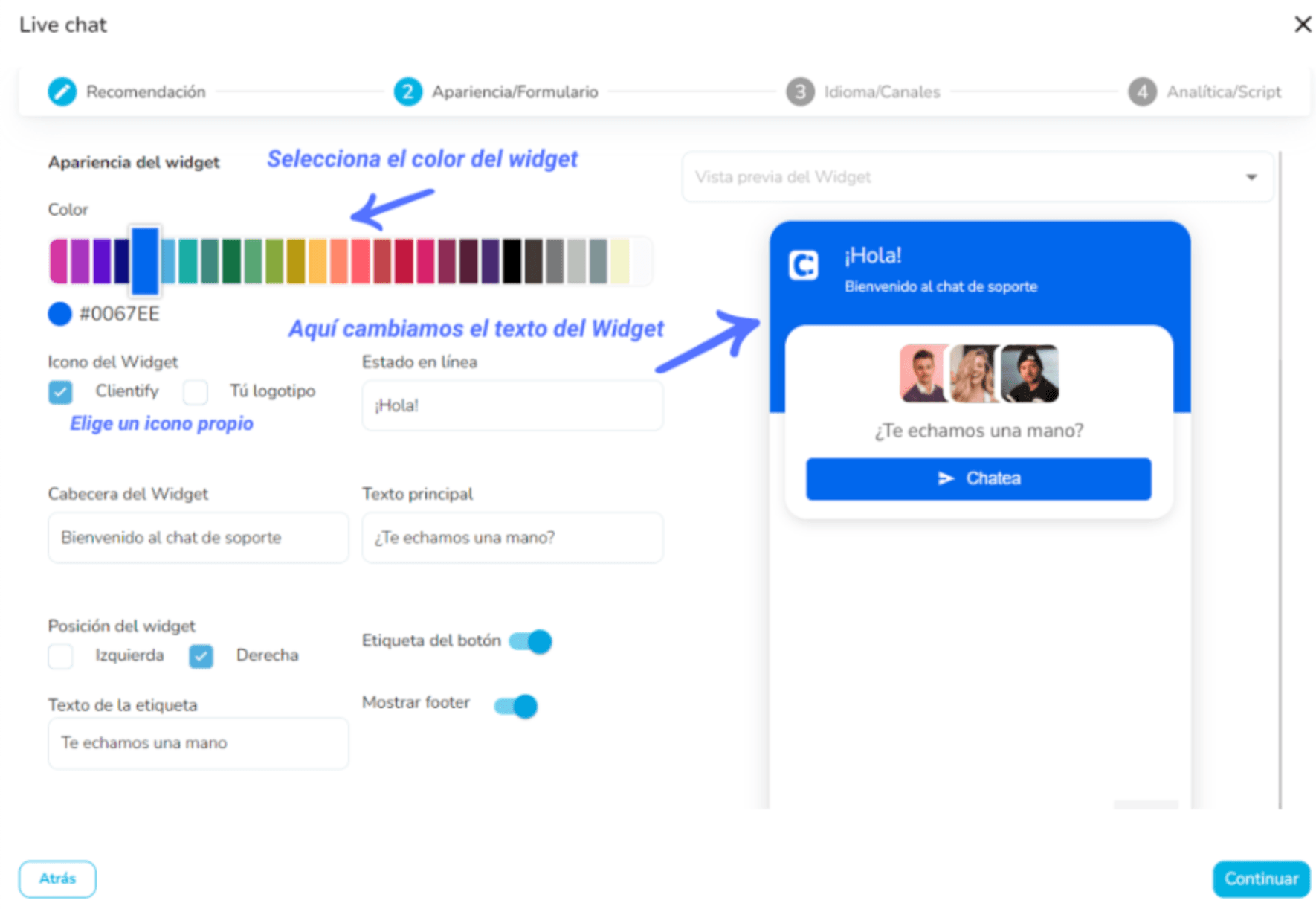Close the Live chat dialog
This screenshot has width=1316, height=909.
[x=1302, y=25]
